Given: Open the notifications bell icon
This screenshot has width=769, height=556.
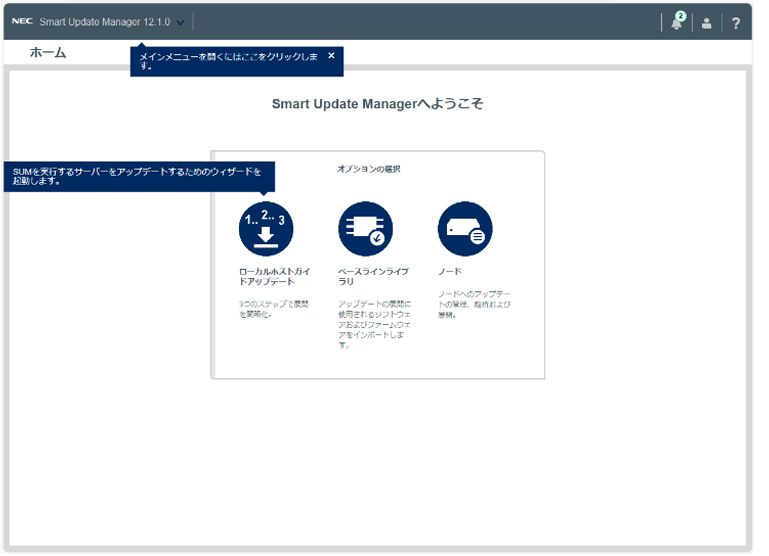Looking at the screenshot, I should (676, 23).
